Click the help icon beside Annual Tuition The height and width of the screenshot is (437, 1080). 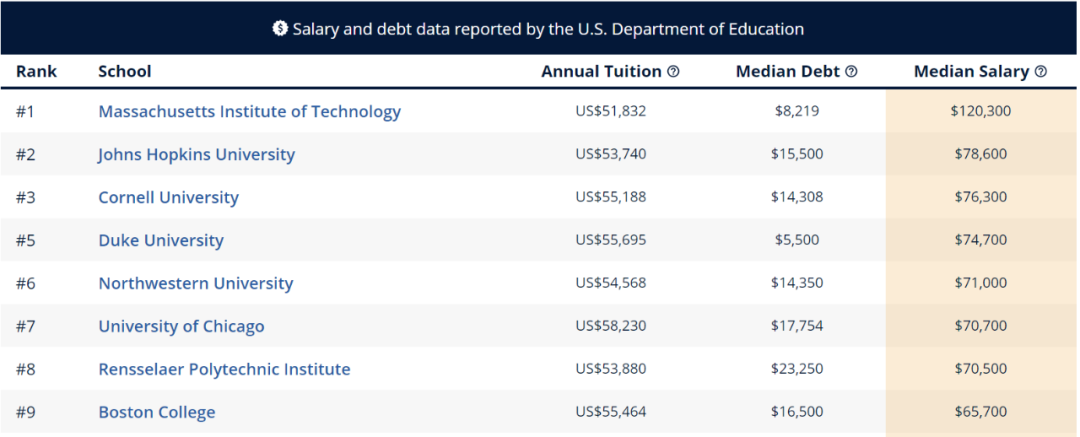coord(673,72)
